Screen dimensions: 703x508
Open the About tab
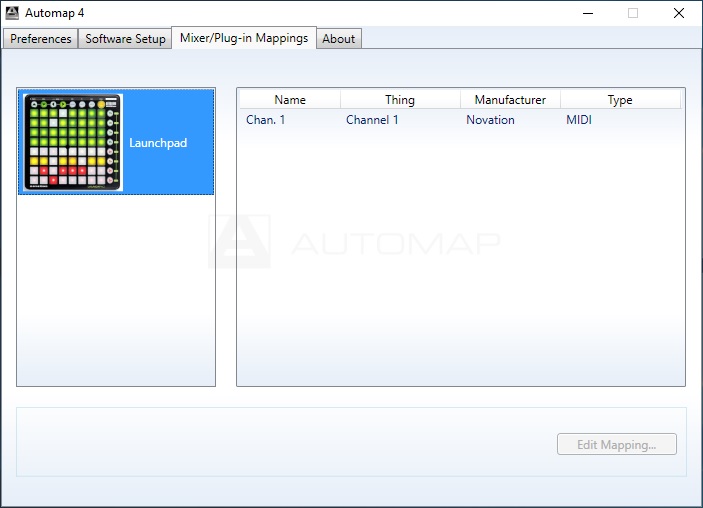[x=338, y=39]
